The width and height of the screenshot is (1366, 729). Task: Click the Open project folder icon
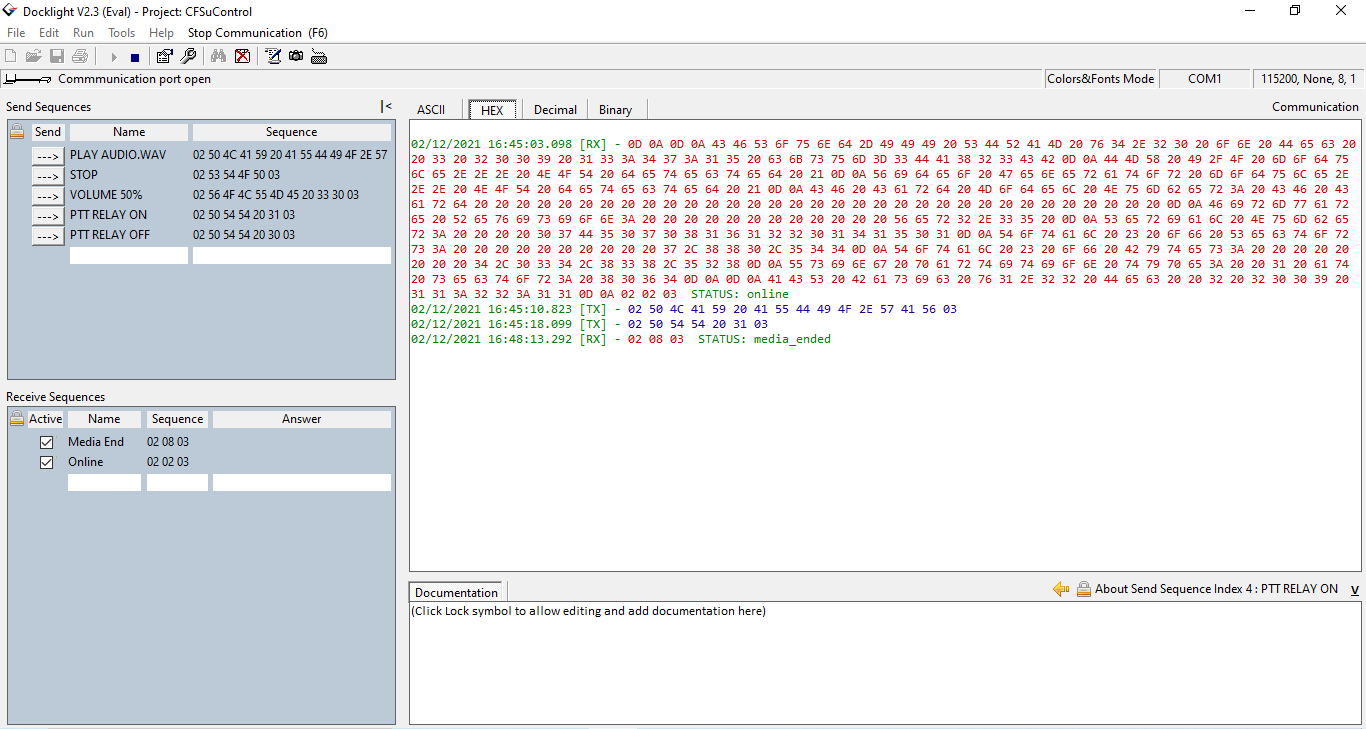(34, 56)
